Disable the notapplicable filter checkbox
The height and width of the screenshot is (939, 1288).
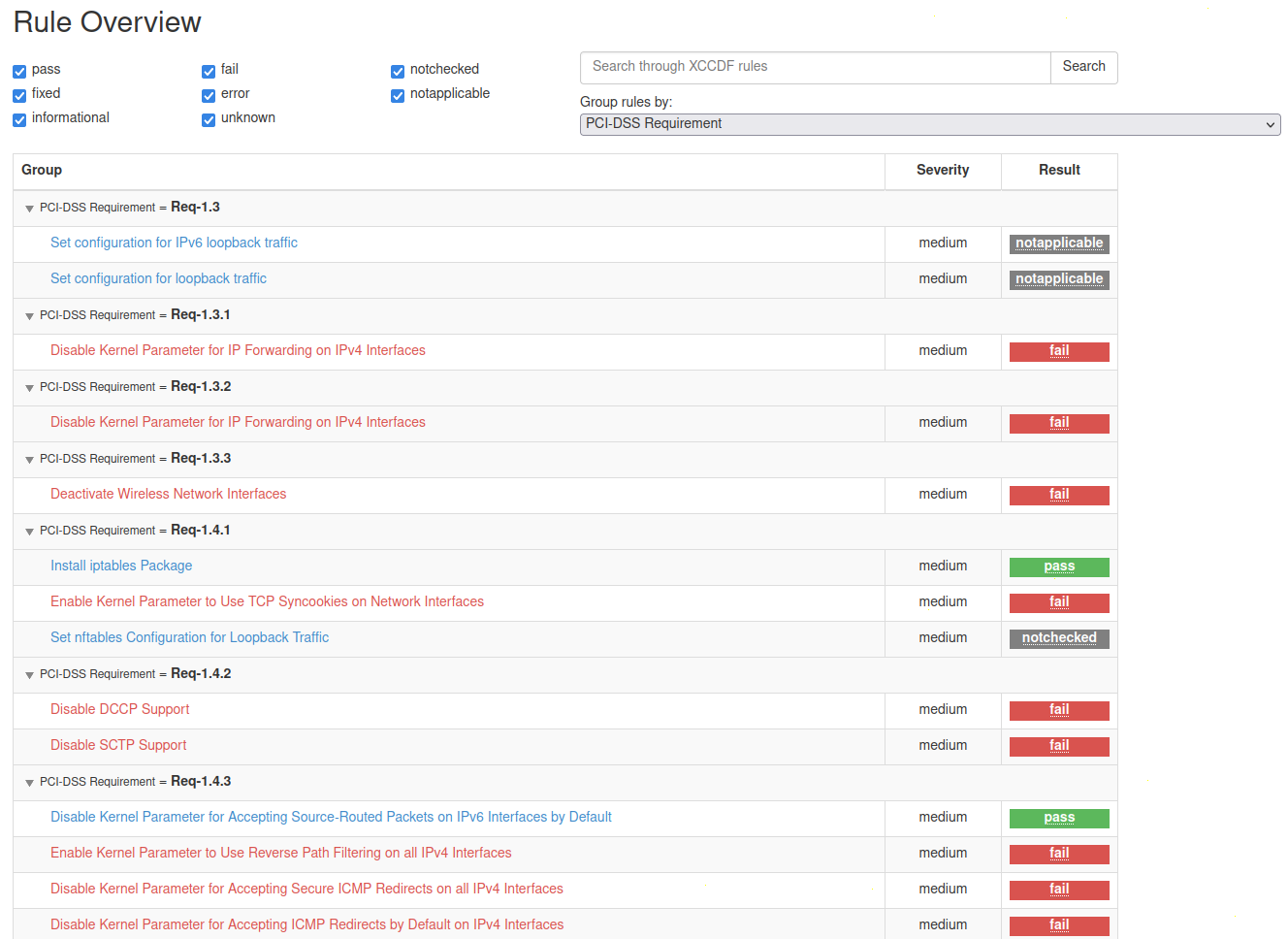tap(398, 95)
